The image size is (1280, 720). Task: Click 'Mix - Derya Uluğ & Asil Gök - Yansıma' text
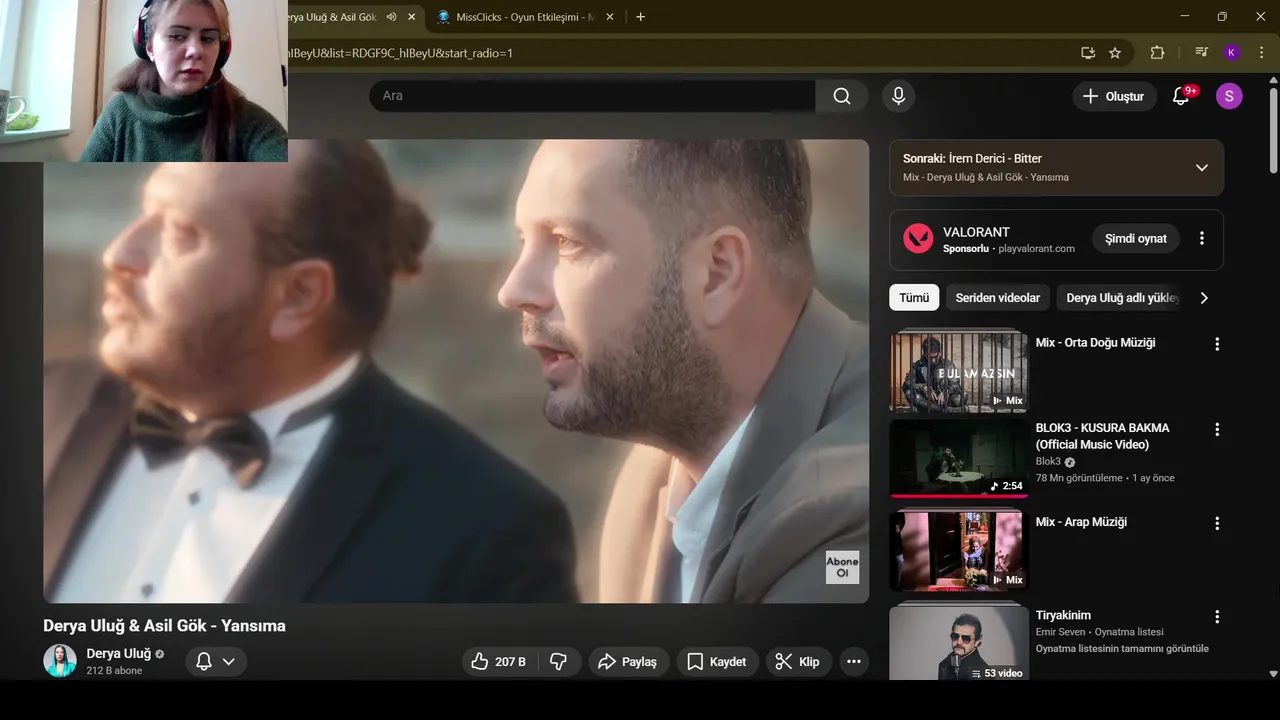985,177
